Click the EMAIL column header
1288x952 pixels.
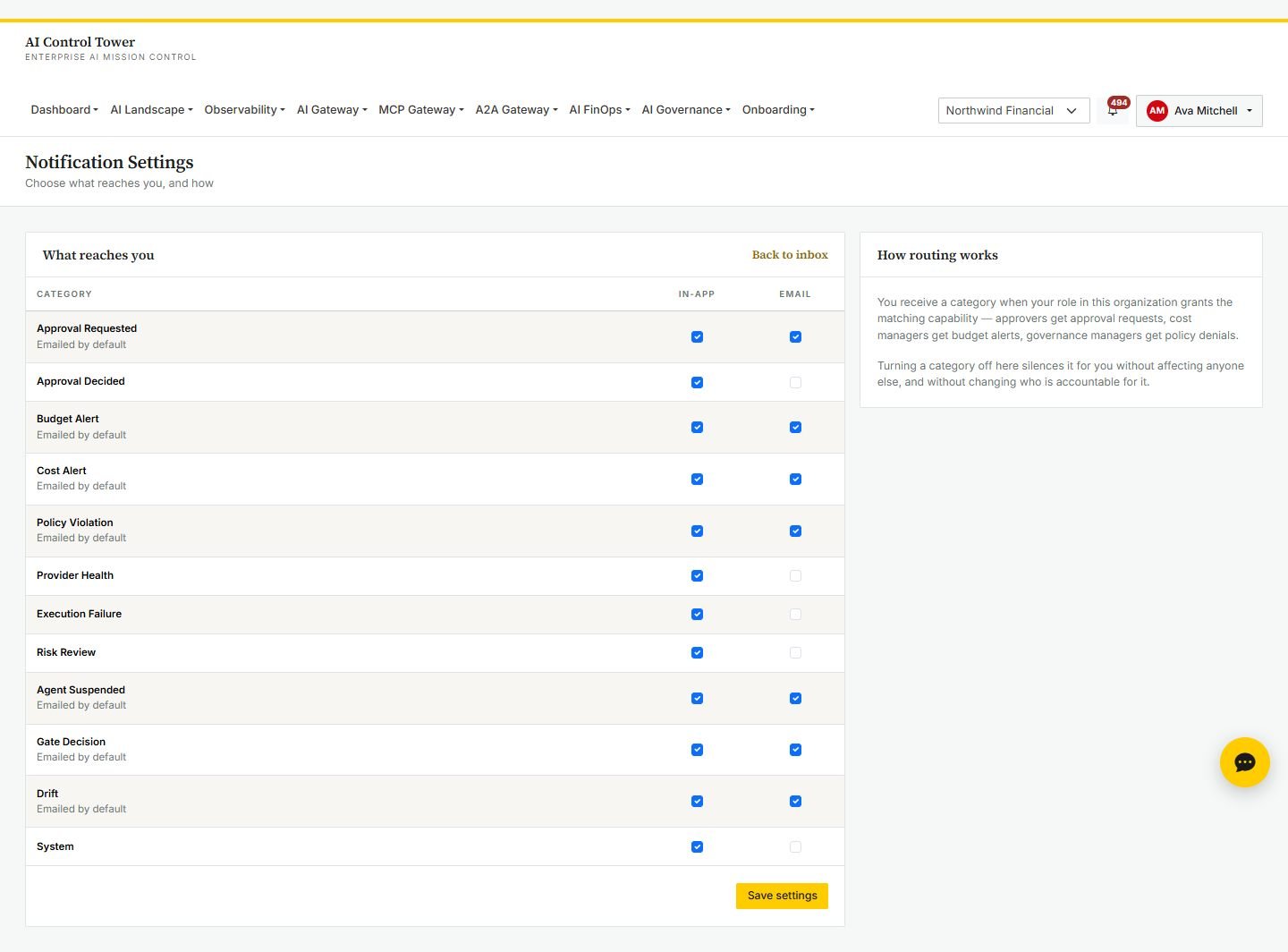794,294
